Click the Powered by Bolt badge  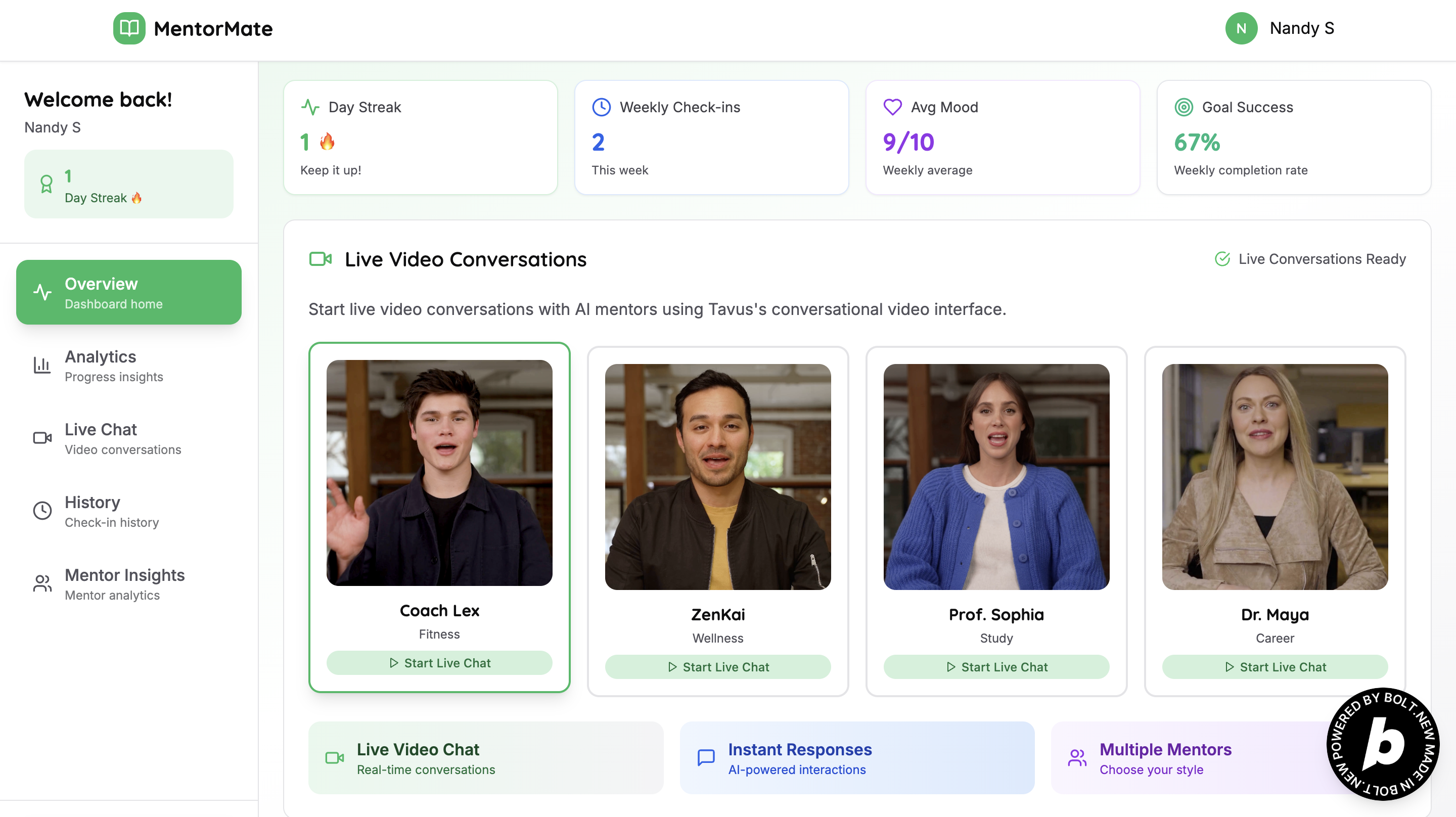[x=1383, y=744]
